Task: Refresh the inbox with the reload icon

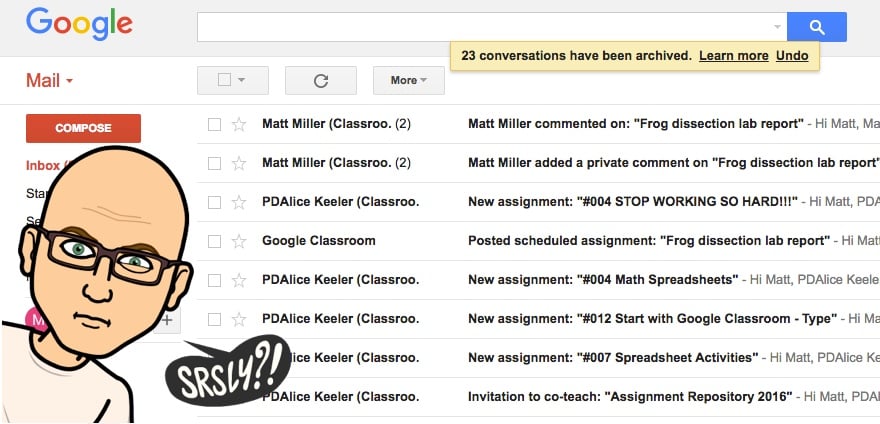Action: (x=320, y=81)
